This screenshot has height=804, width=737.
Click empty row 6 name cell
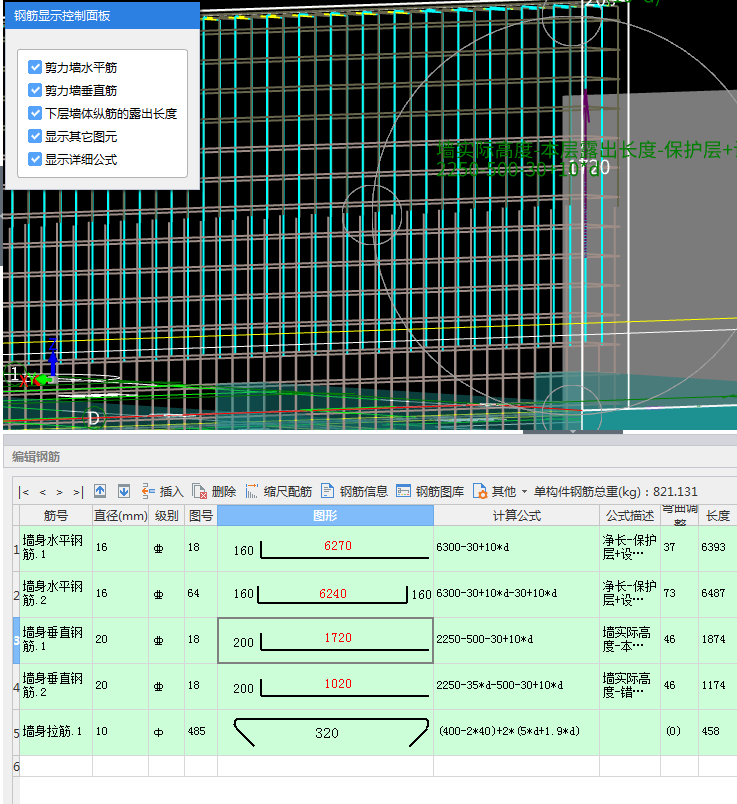point(56,766)
